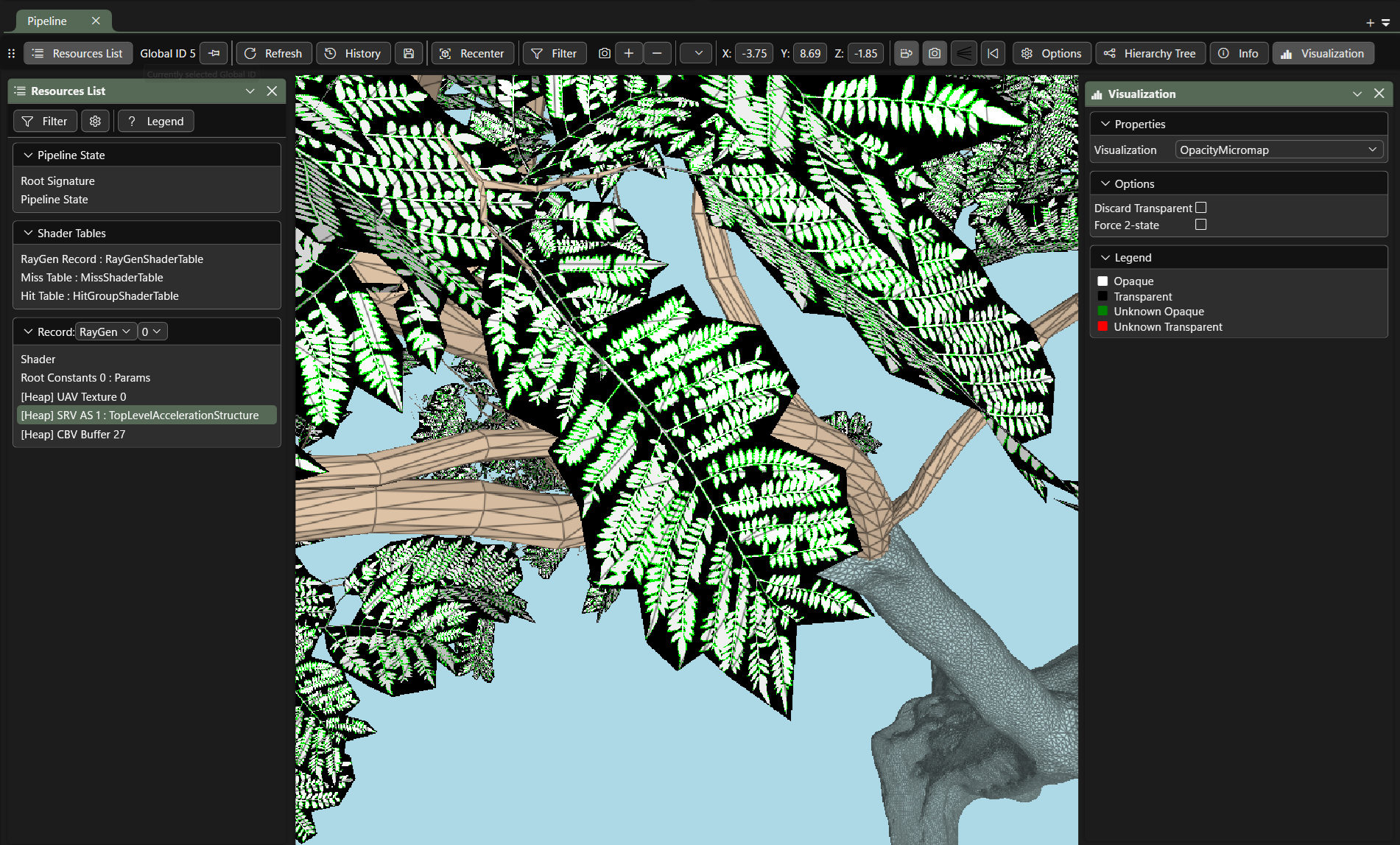Click the plus button next to camera icon
Viewport: 1400px width, 845px height.
(x=628, y=53)
